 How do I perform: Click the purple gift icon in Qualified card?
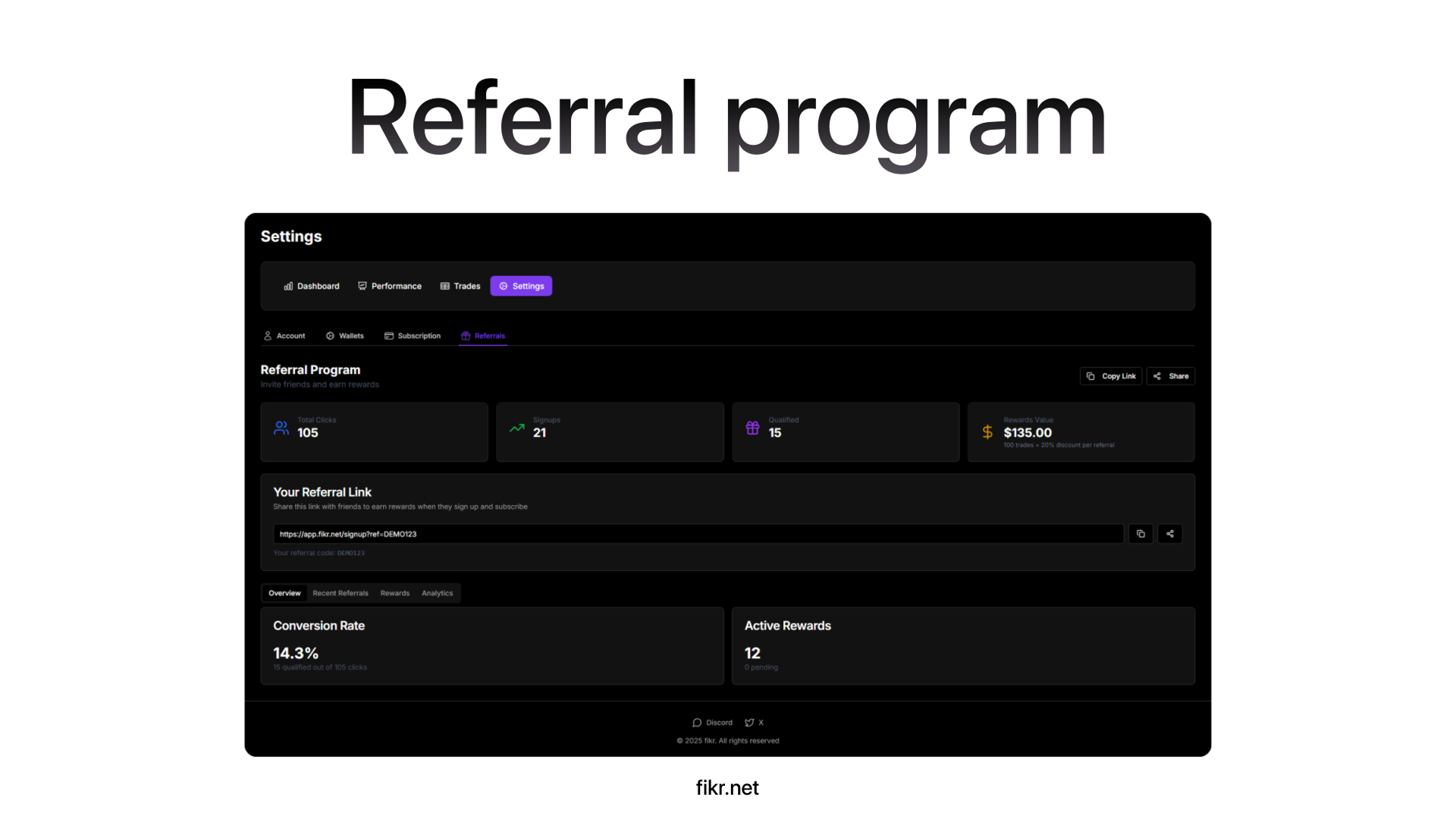click(x=752, y=428)
